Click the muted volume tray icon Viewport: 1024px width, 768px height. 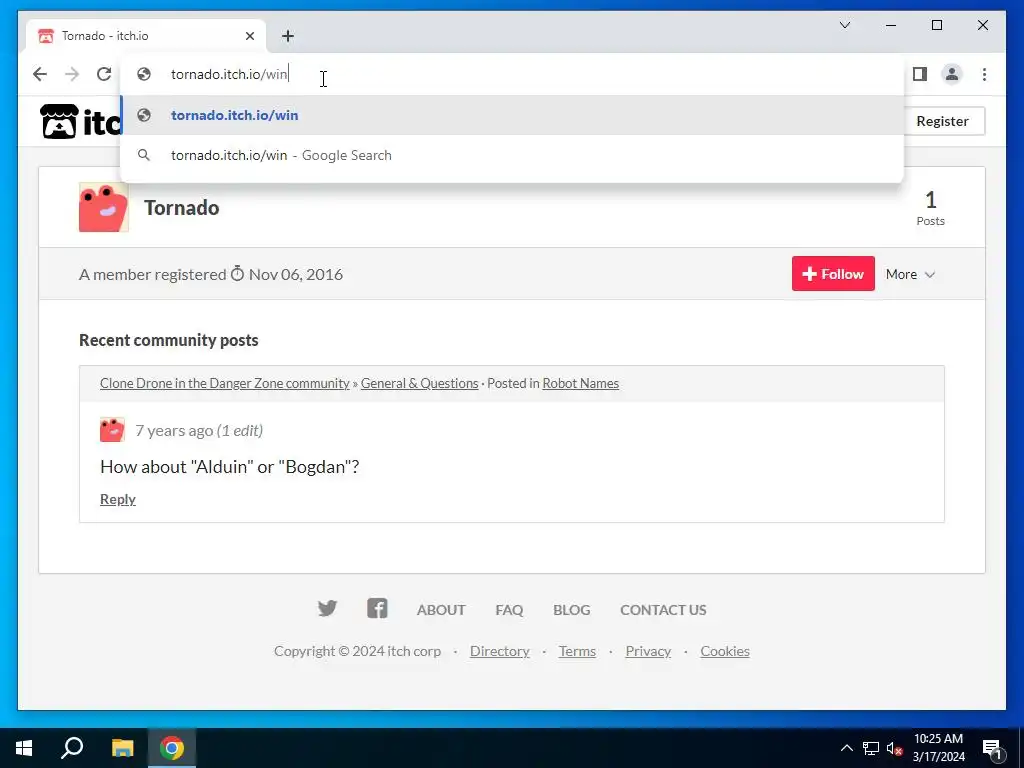tap(894, 748)
